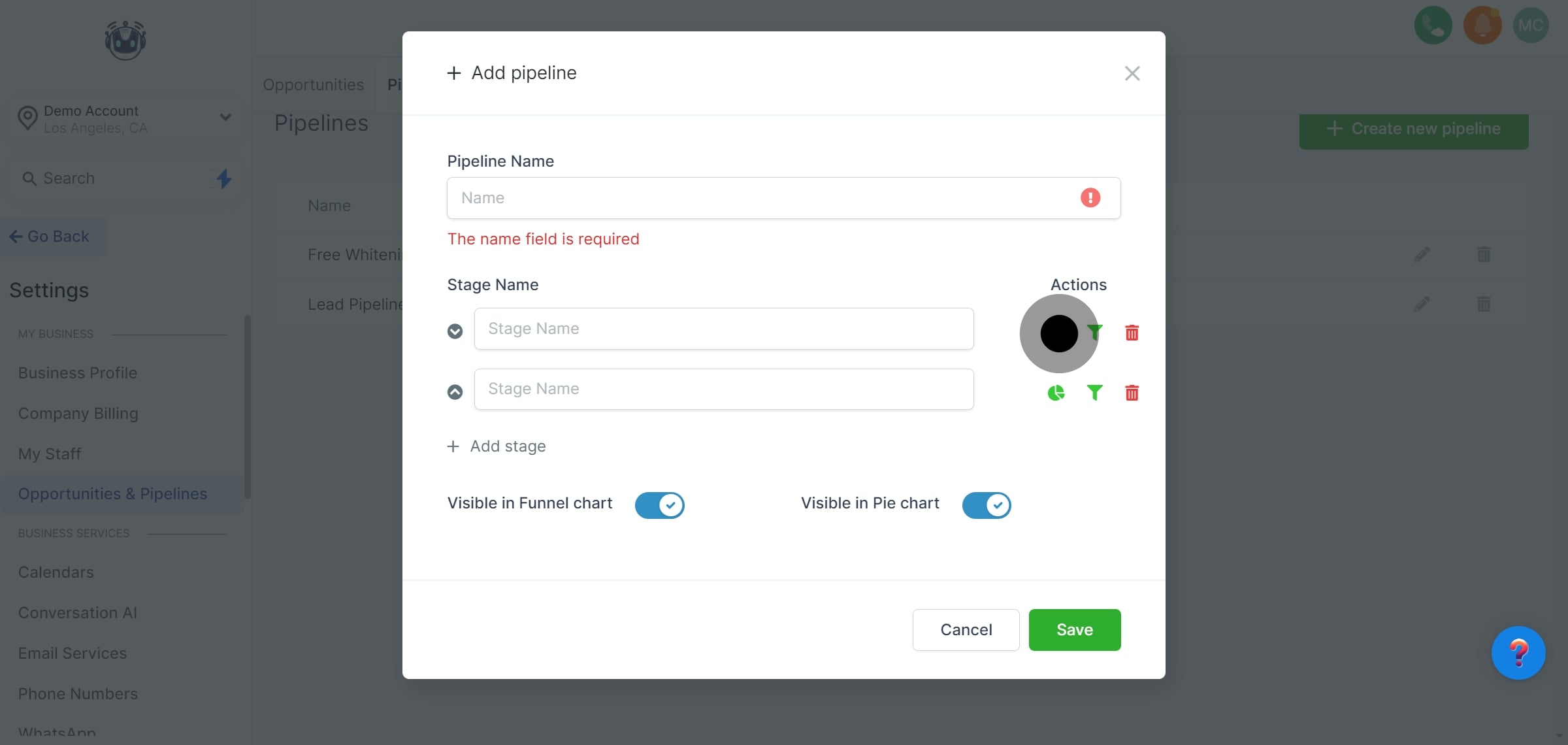Move first stage down with chevron arrow
This screenshot has width=1568, height=745.
tap(455, 331)
